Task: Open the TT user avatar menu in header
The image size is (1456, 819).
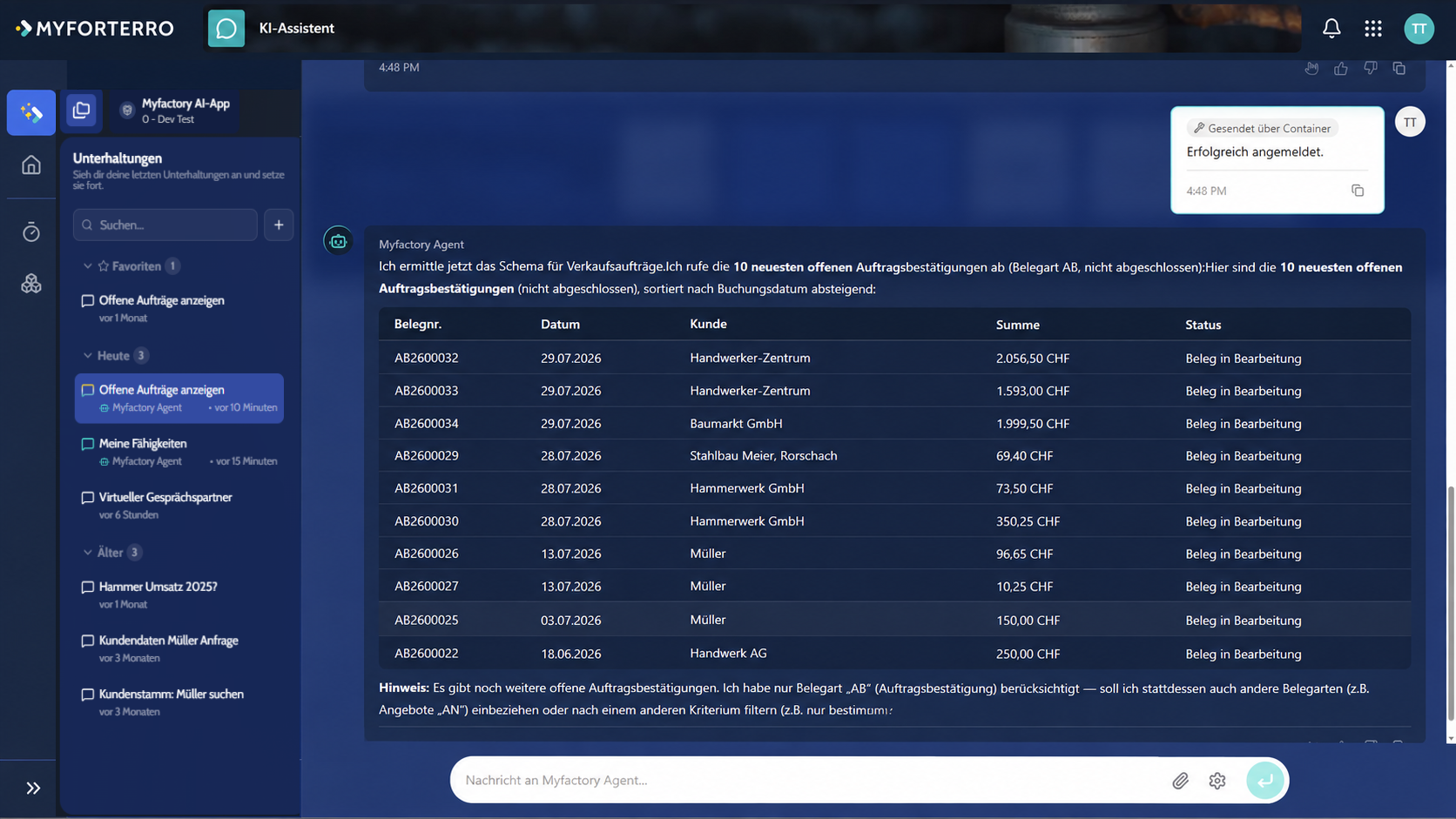Action: (1419, 29)
